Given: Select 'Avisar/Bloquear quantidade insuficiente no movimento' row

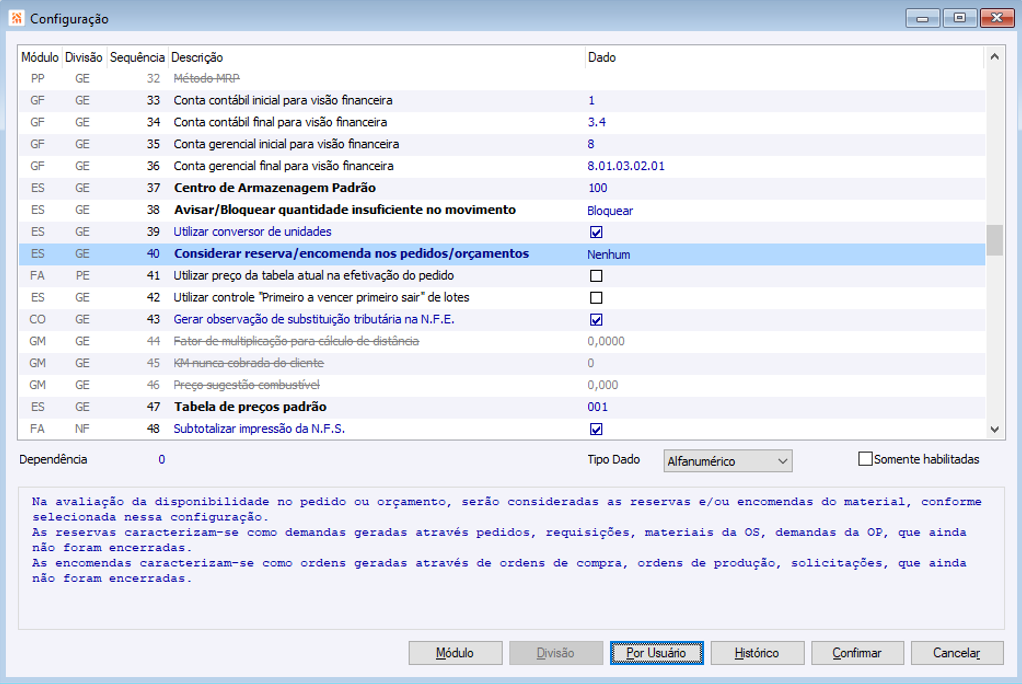Looking at the screenshot, I should pyautogui.click(x=502, y=210).
